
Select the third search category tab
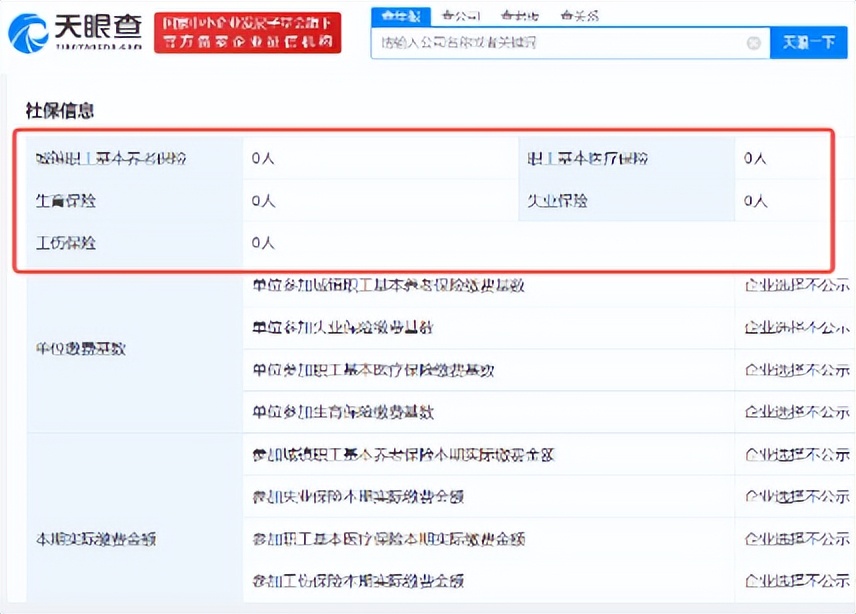(519, 14)
